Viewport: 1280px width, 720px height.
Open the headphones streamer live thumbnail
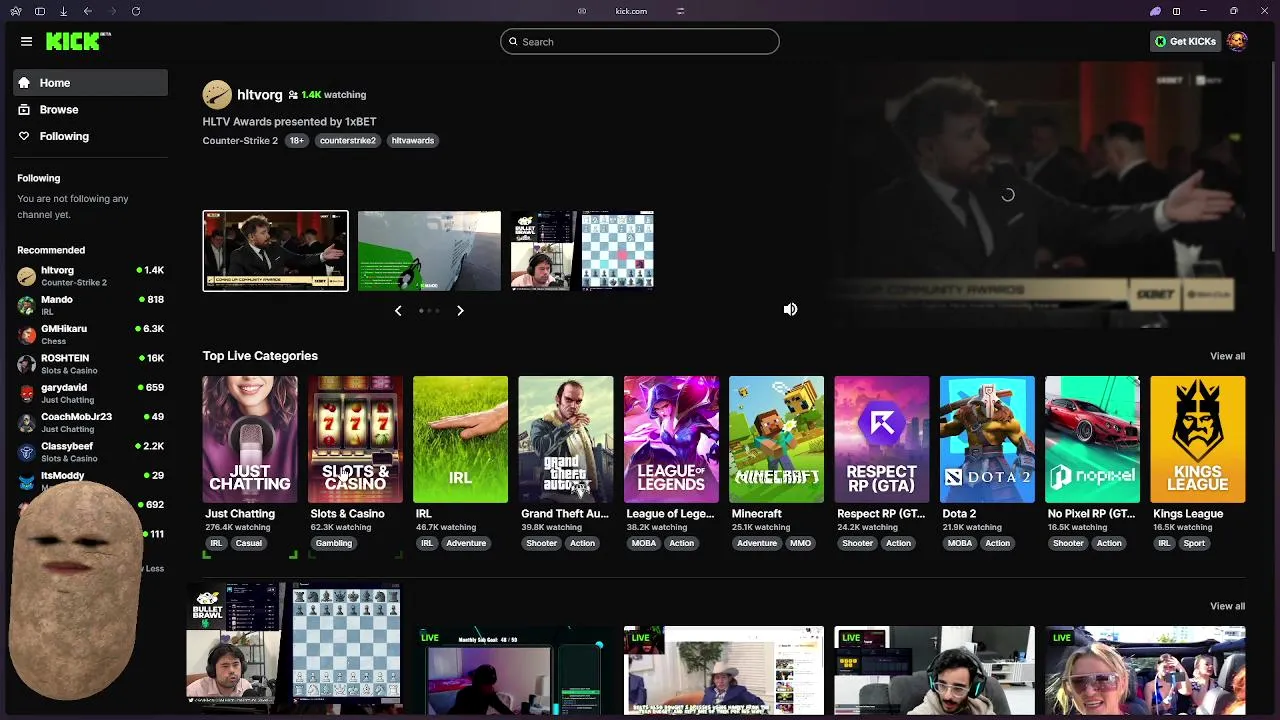pyautogui.click(x=935, y=671)
